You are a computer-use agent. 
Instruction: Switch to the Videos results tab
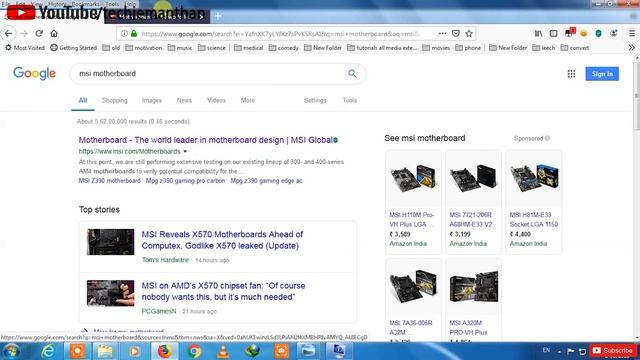coord(216,100)
